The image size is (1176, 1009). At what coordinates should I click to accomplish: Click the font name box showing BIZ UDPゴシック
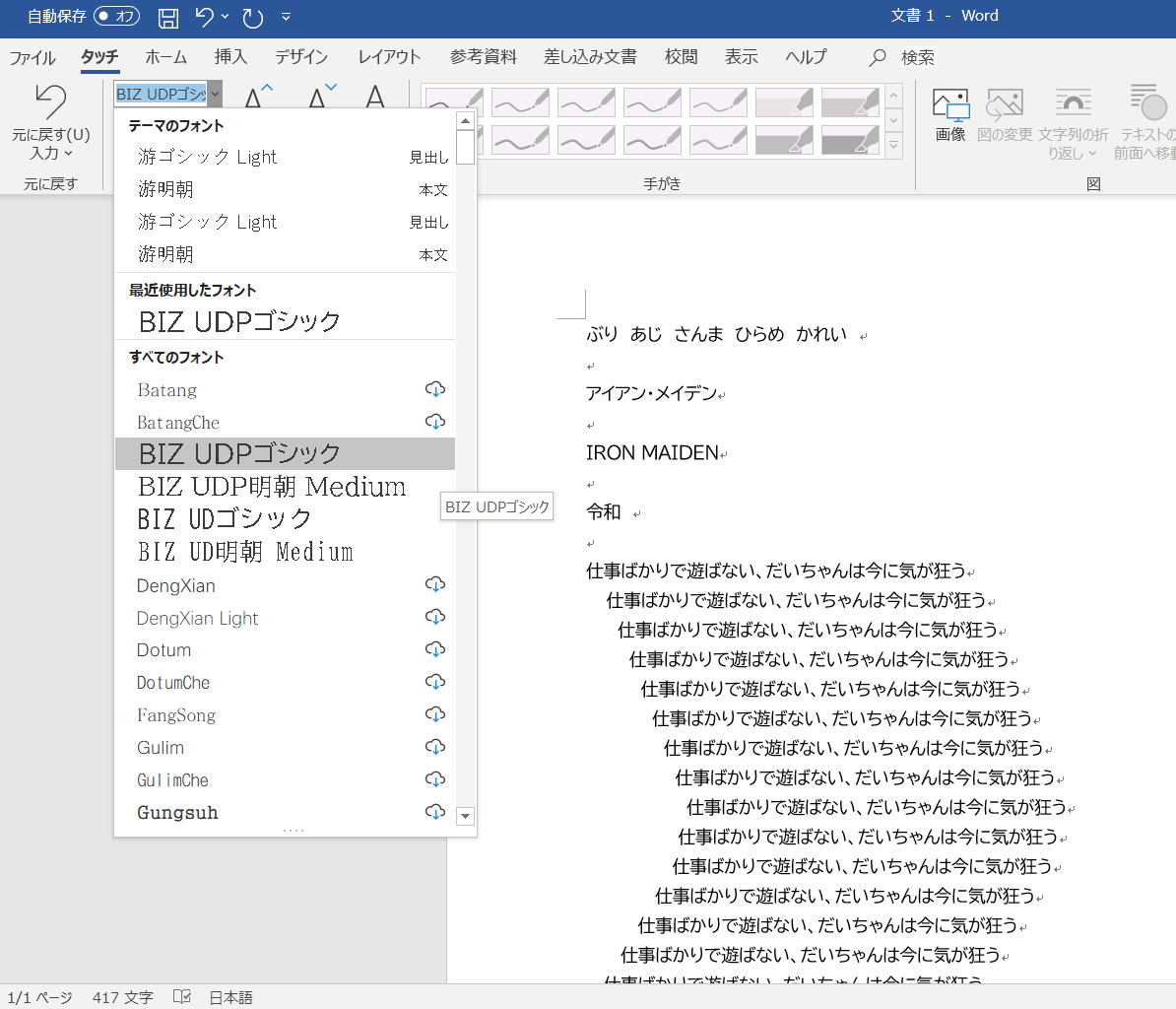[x=162, y=94]
